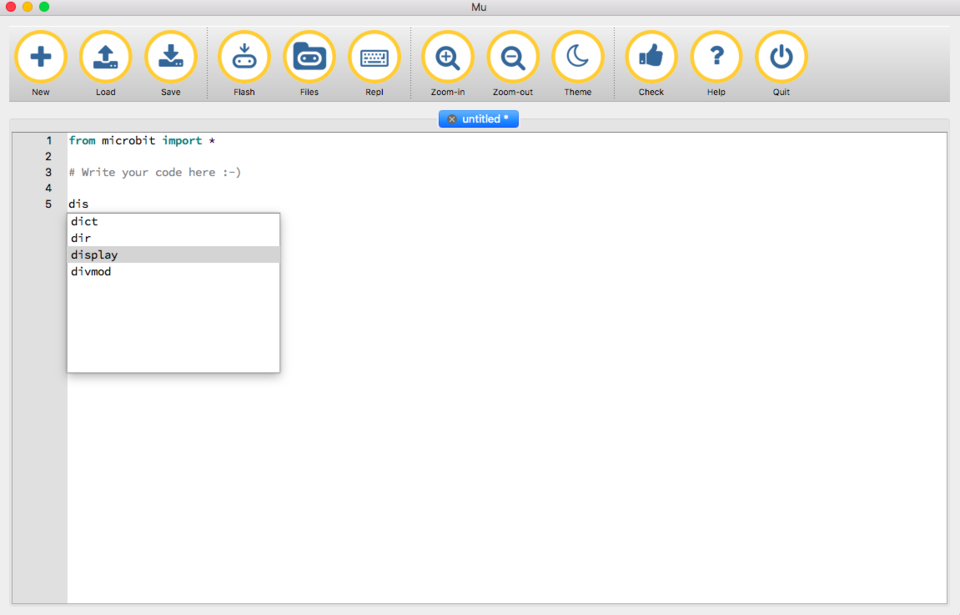This screenshot has height=615, width=960.
Task: Click line number 3 in the margin
Action: 48,172
